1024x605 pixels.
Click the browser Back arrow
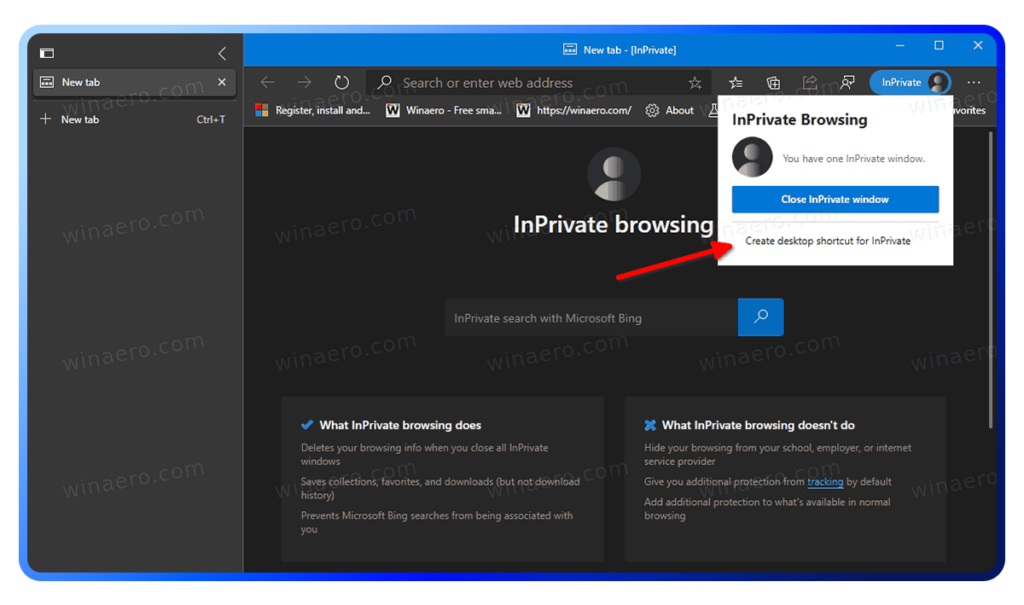coord(267,83)
